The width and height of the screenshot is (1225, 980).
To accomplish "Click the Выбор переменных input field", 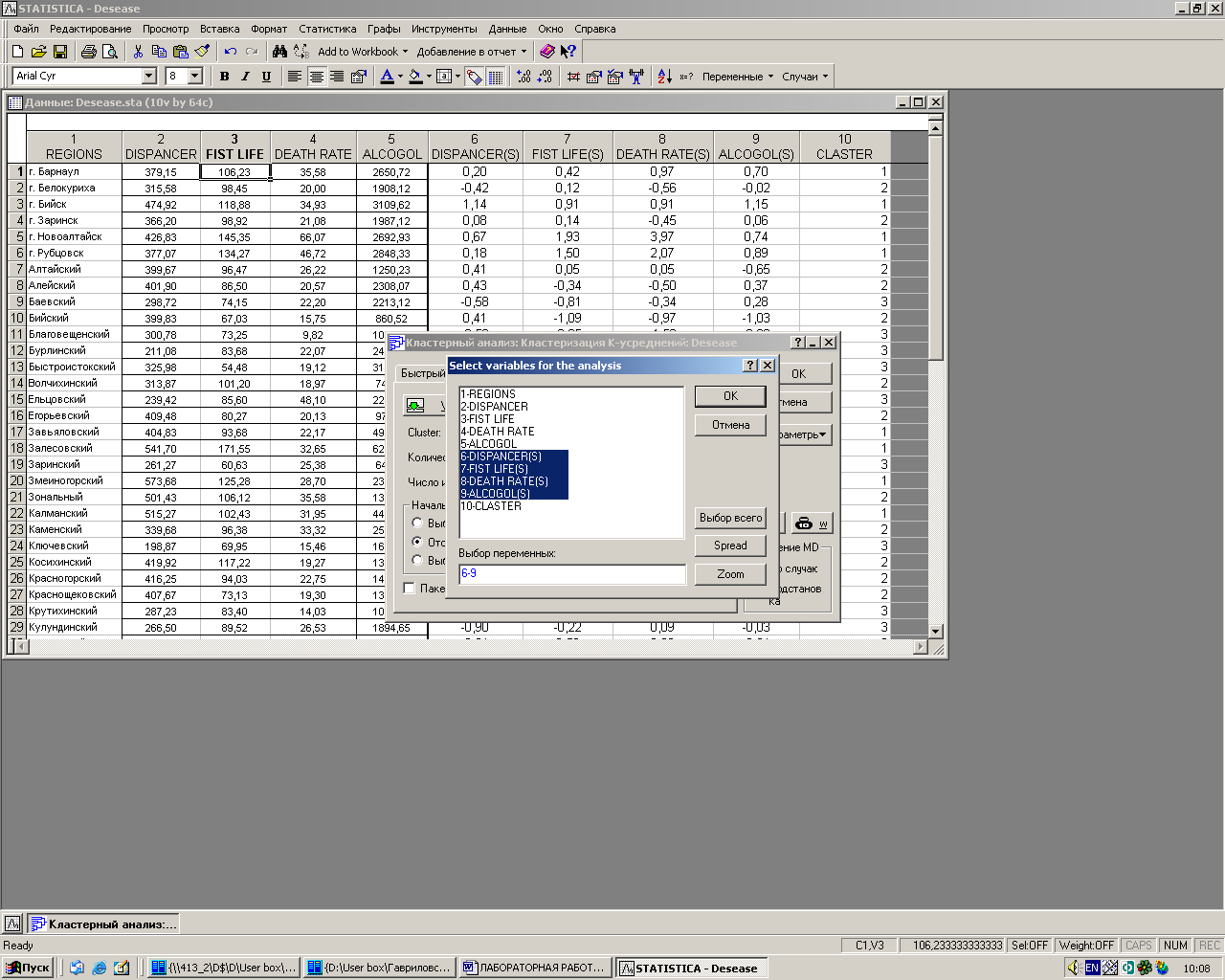I will [x=572, y=573].
